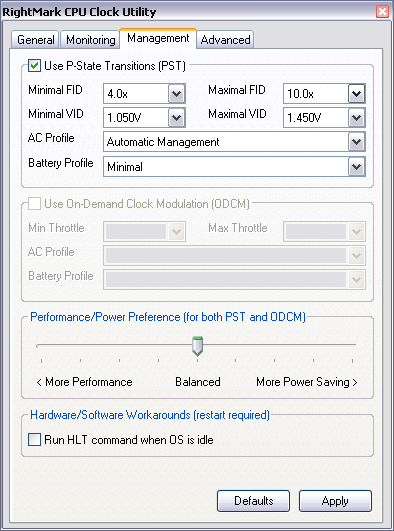
Task: Click the Defaults button
Action: (x=253, y=501)
